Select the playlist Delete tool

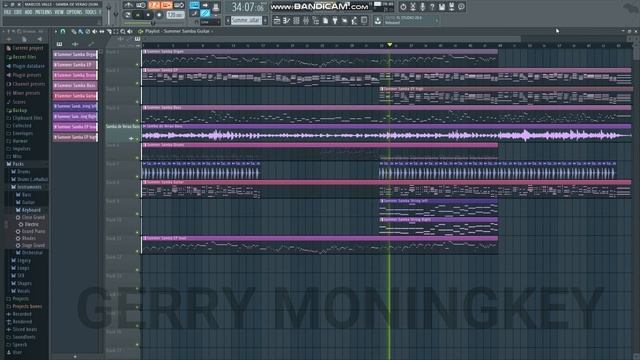click(x=87, y=31)
